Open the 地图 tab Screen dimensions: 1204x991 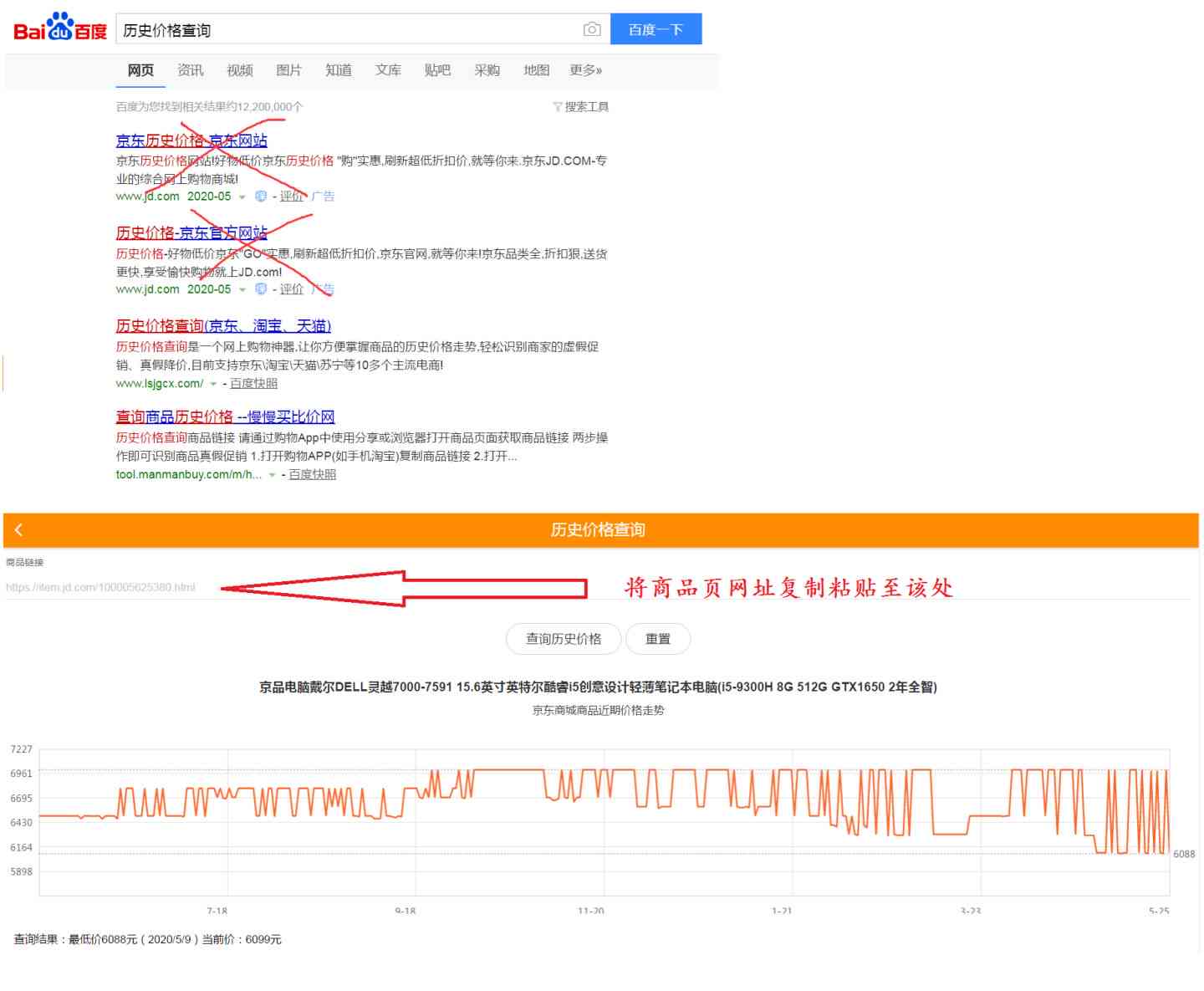(536, 70)
